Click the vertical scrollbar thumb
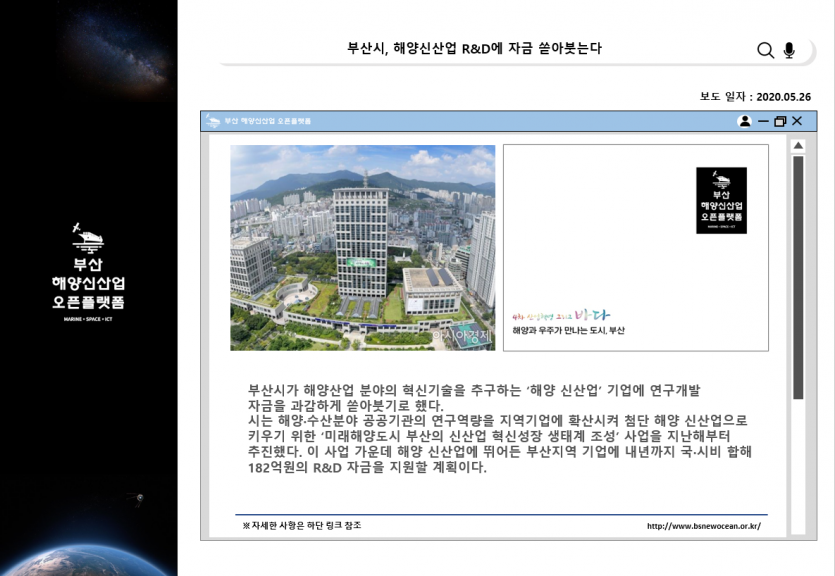Screen dimensions: 835x576 pyautogui.click(x=798, y=277)
